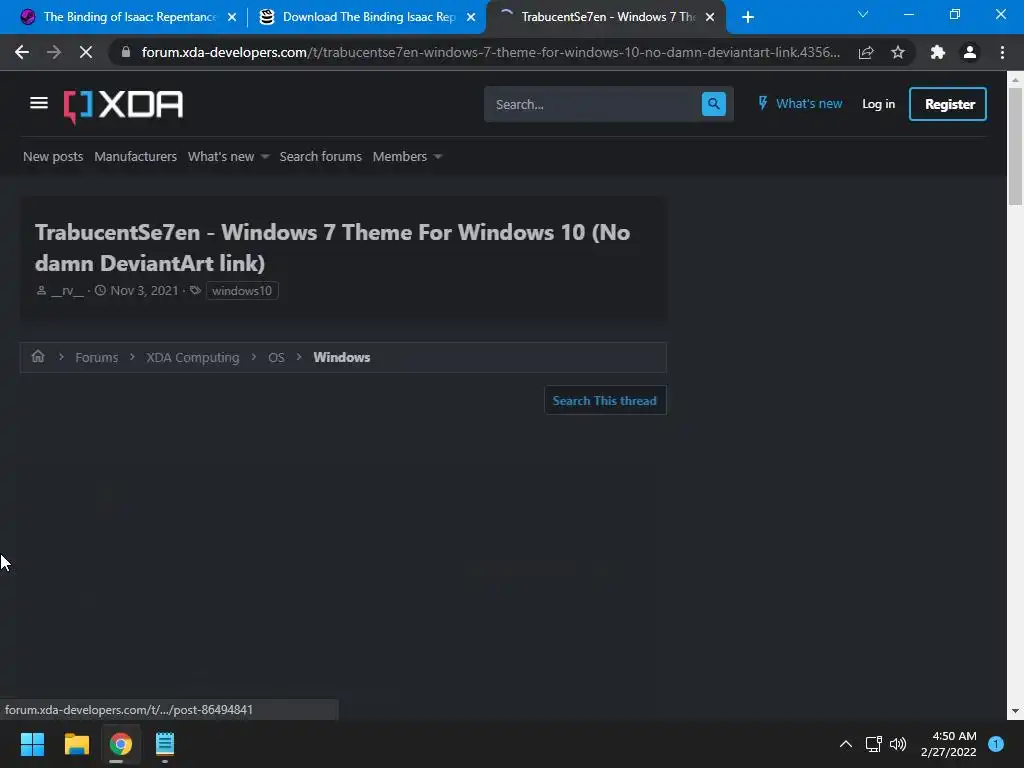Expand the What's new nav dropdown
The width and height of the screenshot is (1024, 768).
(x=264, y=157)
